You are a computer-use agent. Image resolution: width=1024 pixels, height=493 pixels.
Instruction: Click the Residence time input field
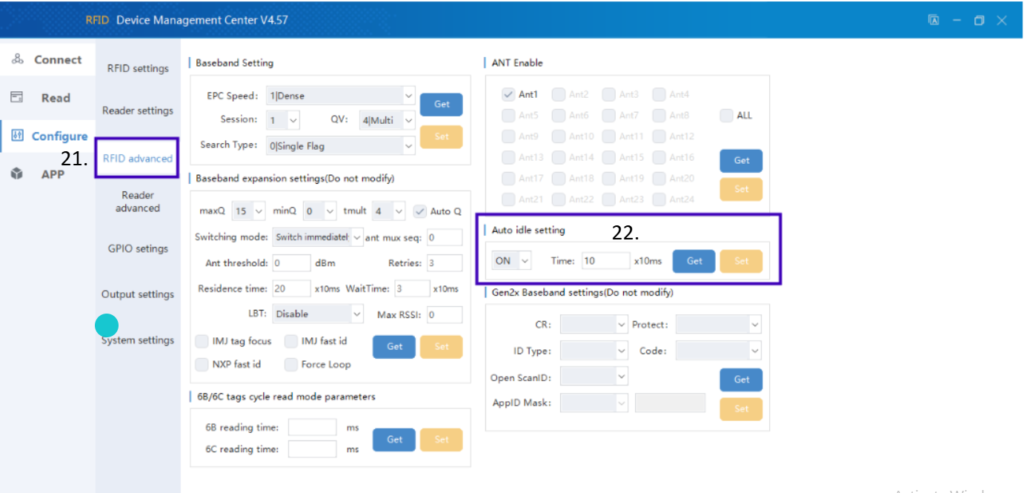[291, 289]
